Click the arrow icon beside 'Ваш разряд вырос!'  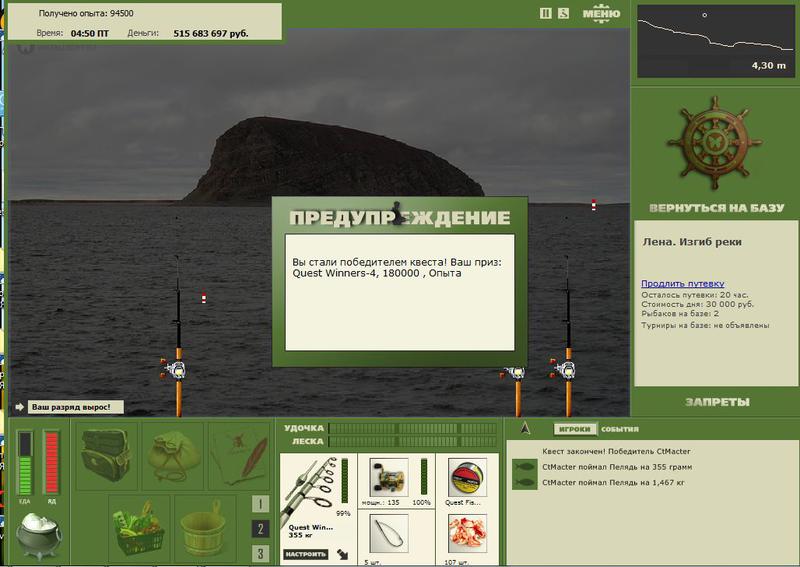[x=19, y=407]
